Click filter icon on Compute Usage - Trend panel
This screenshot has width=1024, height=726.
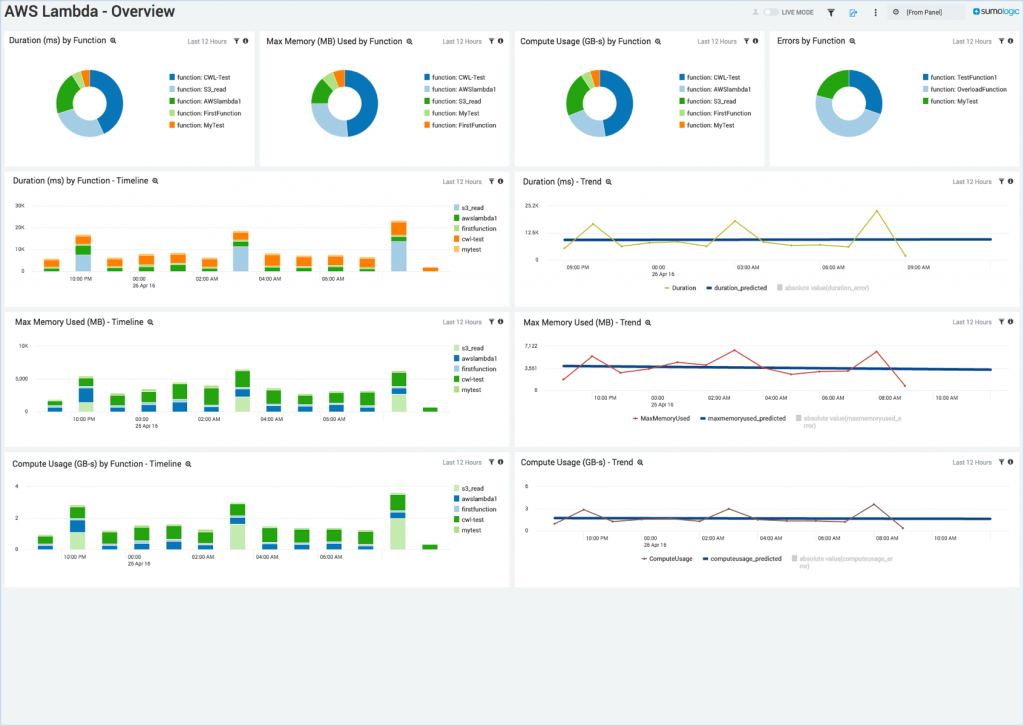[1001, 462]
